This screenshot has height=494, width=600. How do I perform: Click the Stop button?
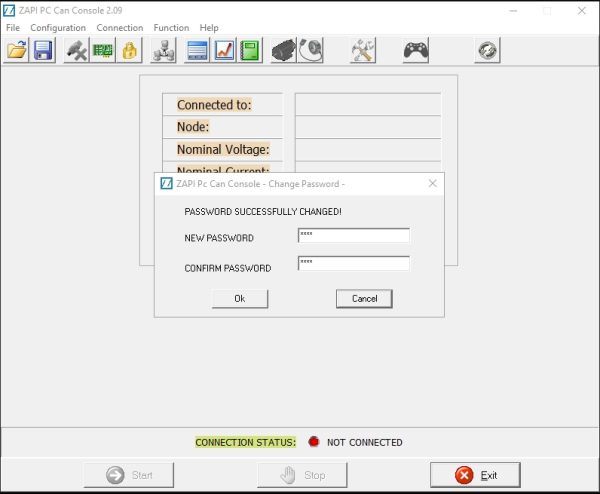click(x=302, y=475)
